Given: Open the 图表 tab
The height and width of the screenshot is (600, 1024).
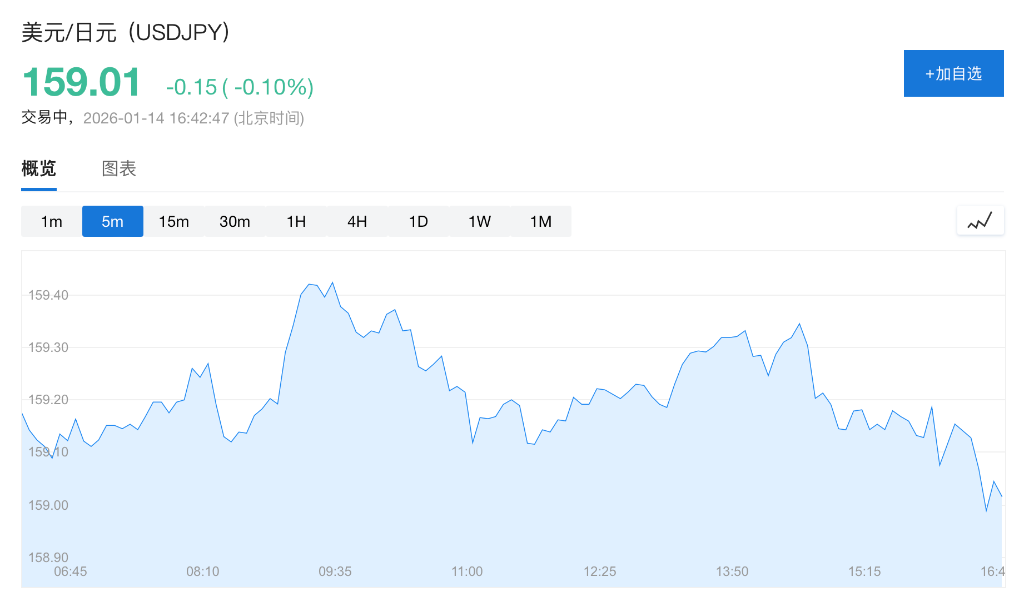Looking at the screenshot, I should [119, 169].
